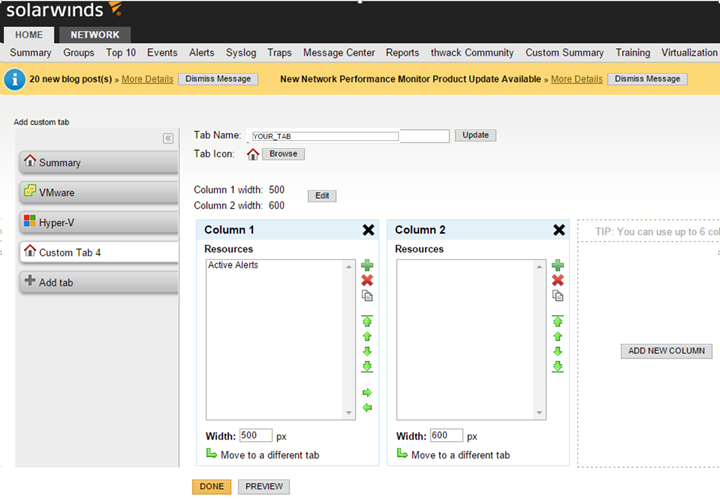Screen dimensions: 720x499
Task: Move Column 1 resource to right column
Action: [x=367, y=392]
